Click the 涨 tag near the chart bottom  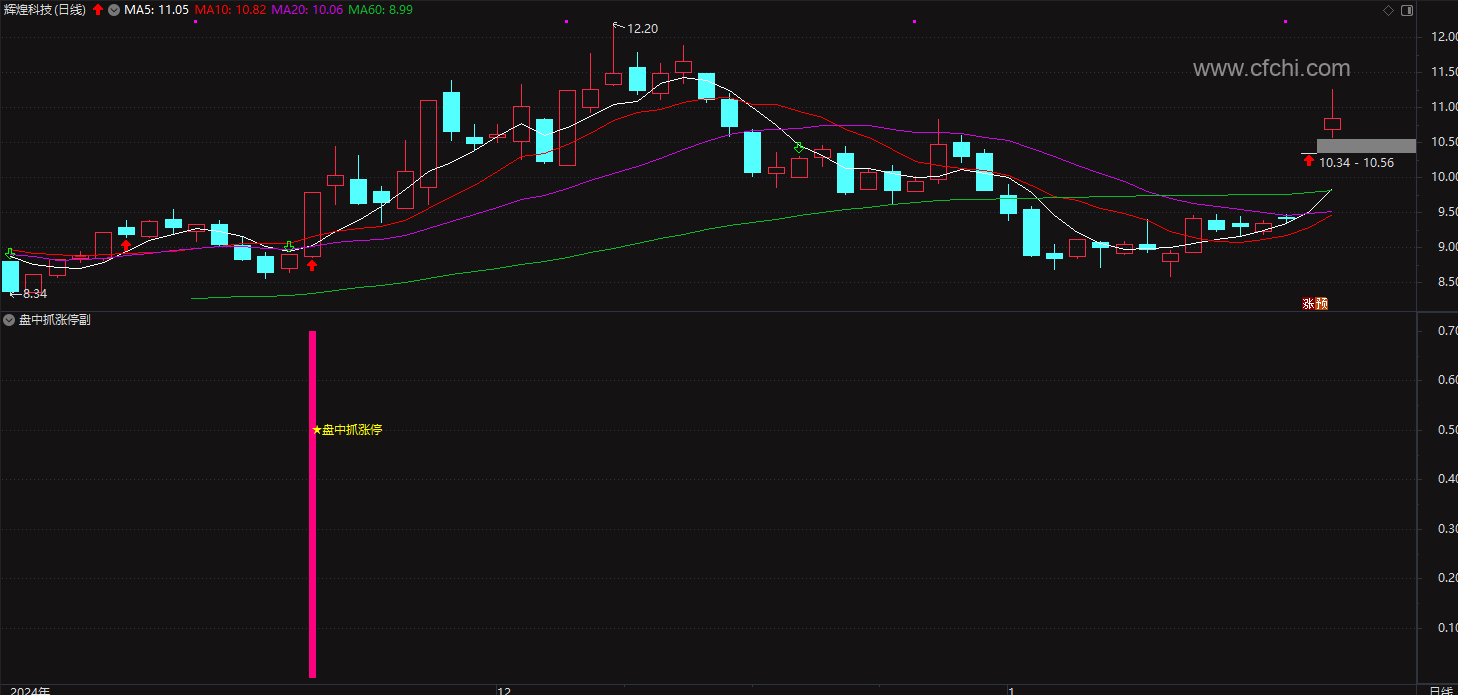point(1308,304)
